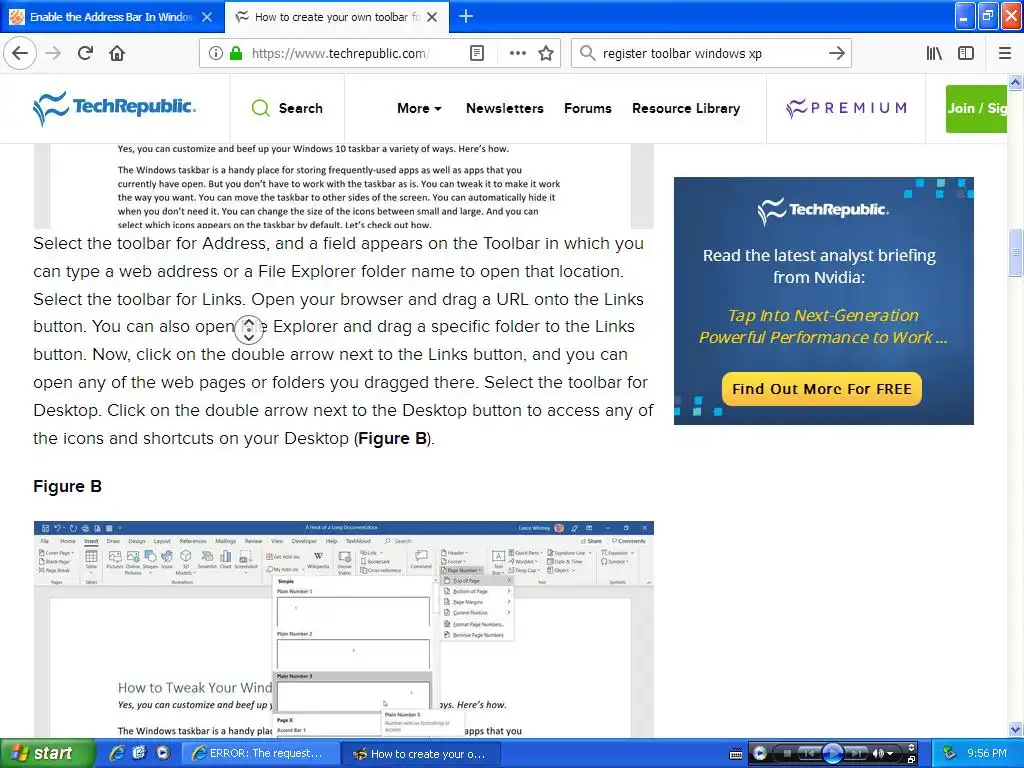Restore the full Windows Media Player window
This screenshot has width=1024, height=768.
click(x=912, y=760)
